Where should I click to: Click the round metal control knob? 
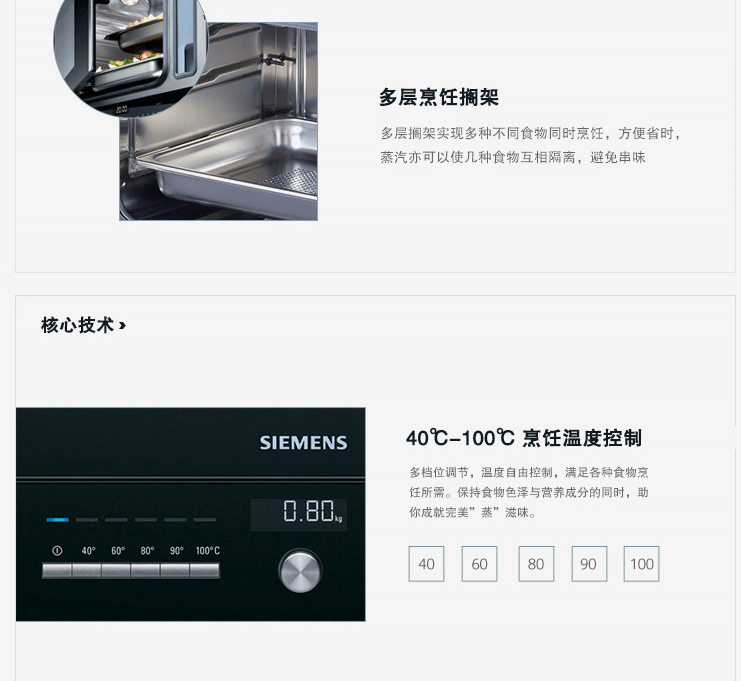click(x=300, y=570)
